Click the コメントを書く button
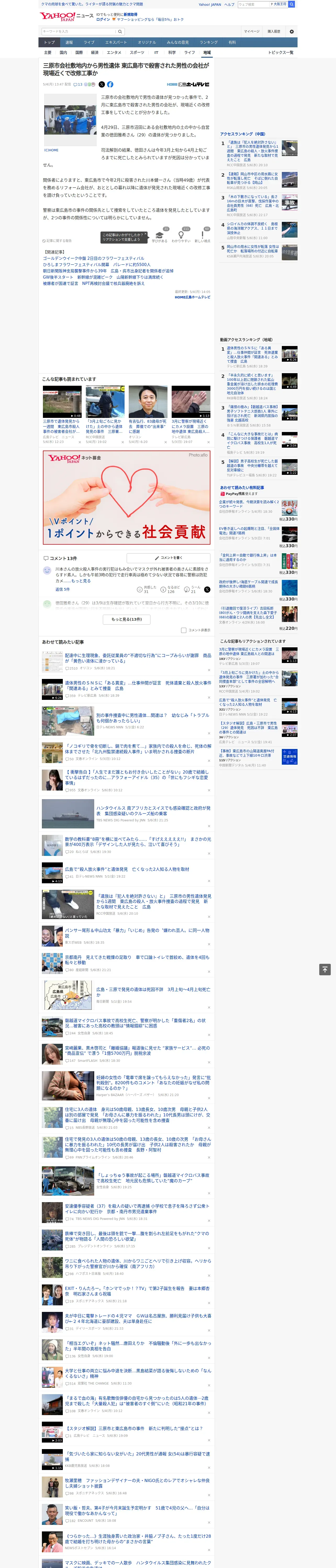This screenshot has height=1568, width=336. (168, 558)
